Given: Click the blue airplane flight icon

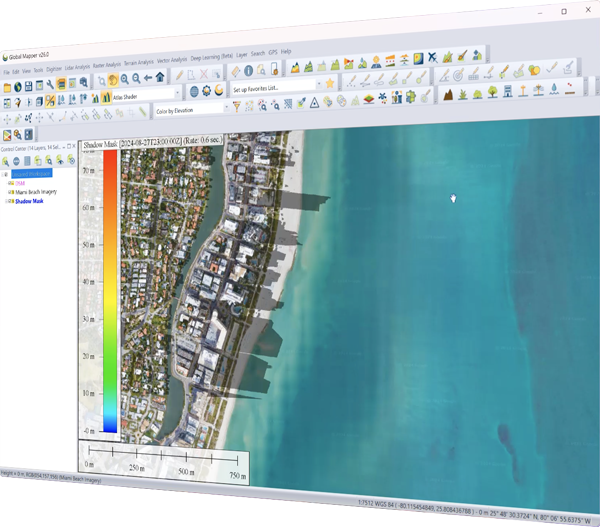Looking at the screenshot, I should [432, 57].
